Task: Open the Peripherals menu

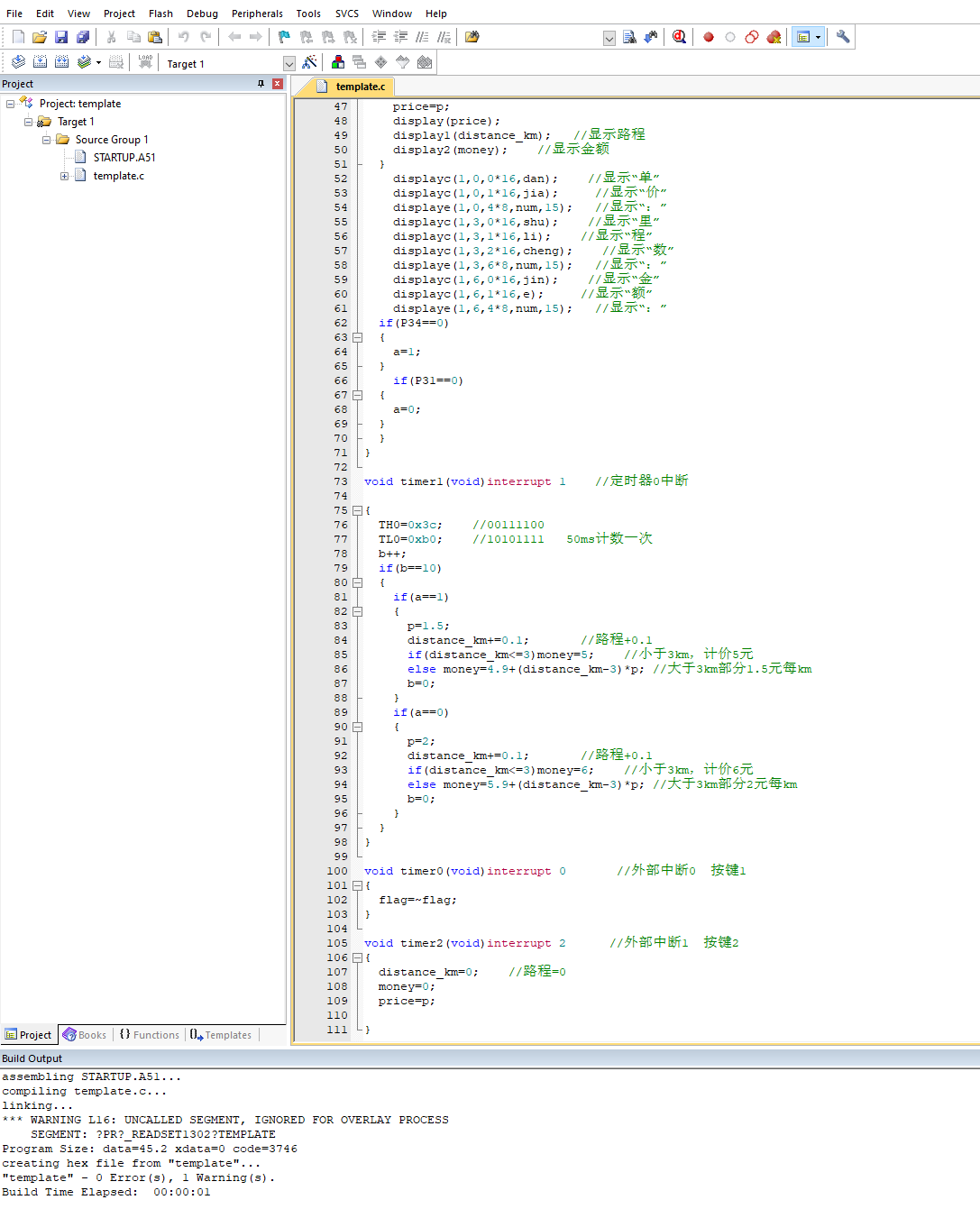Action: point(257,14)
